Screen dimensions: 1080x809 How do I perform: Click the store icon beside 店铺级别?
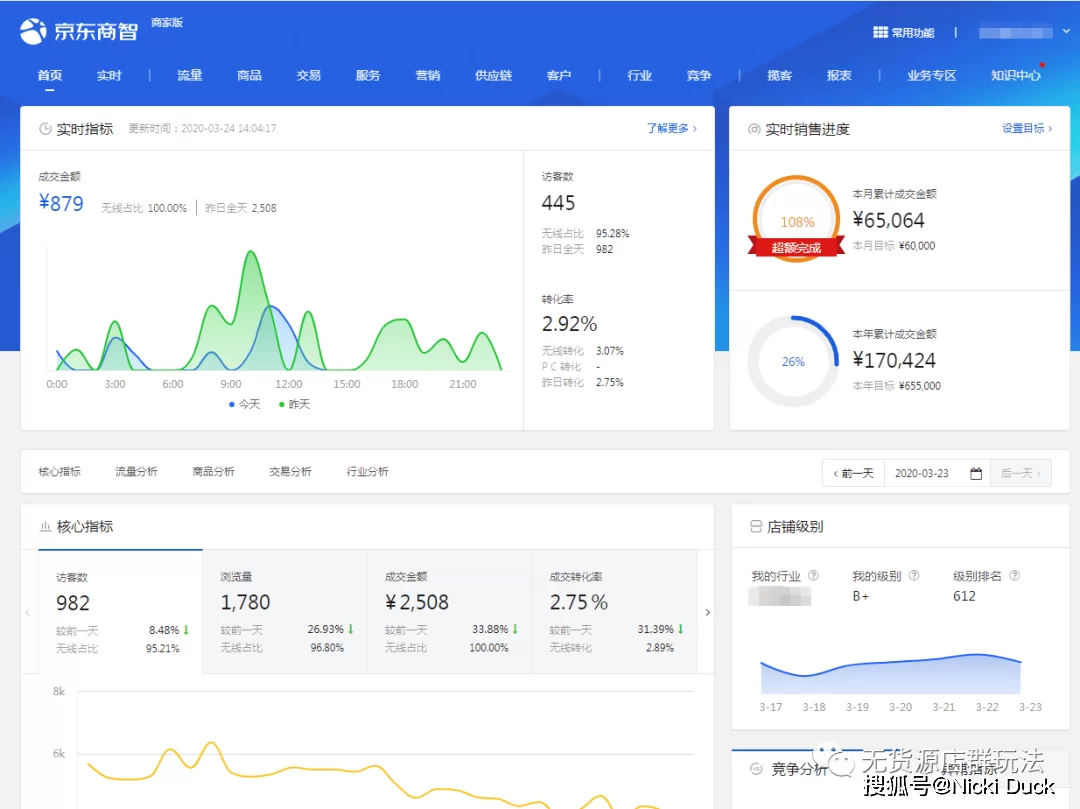(755, 526)
